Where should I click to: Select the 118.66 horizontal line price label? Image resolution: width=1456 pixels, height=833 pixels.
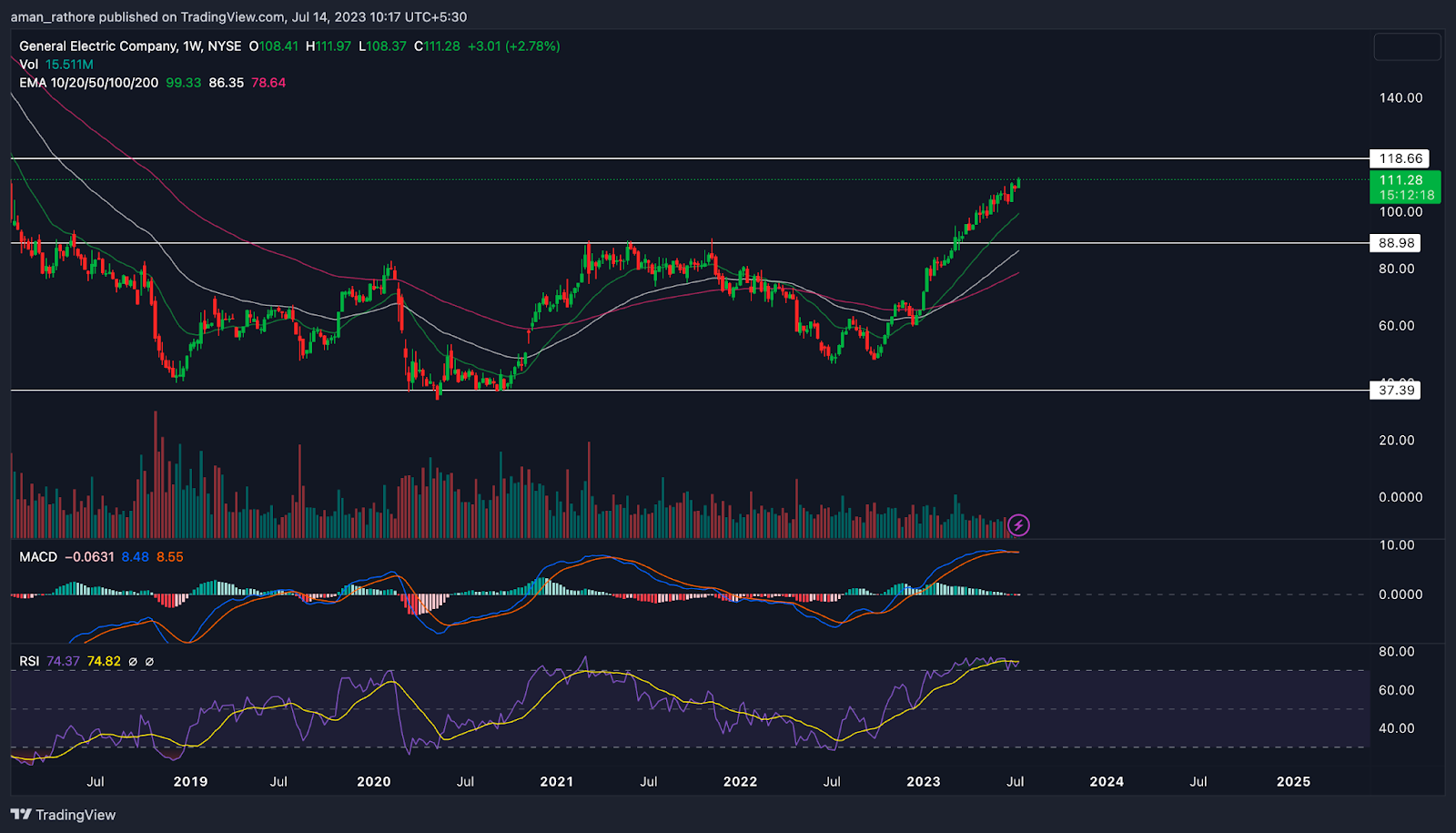coord(1400,158)
